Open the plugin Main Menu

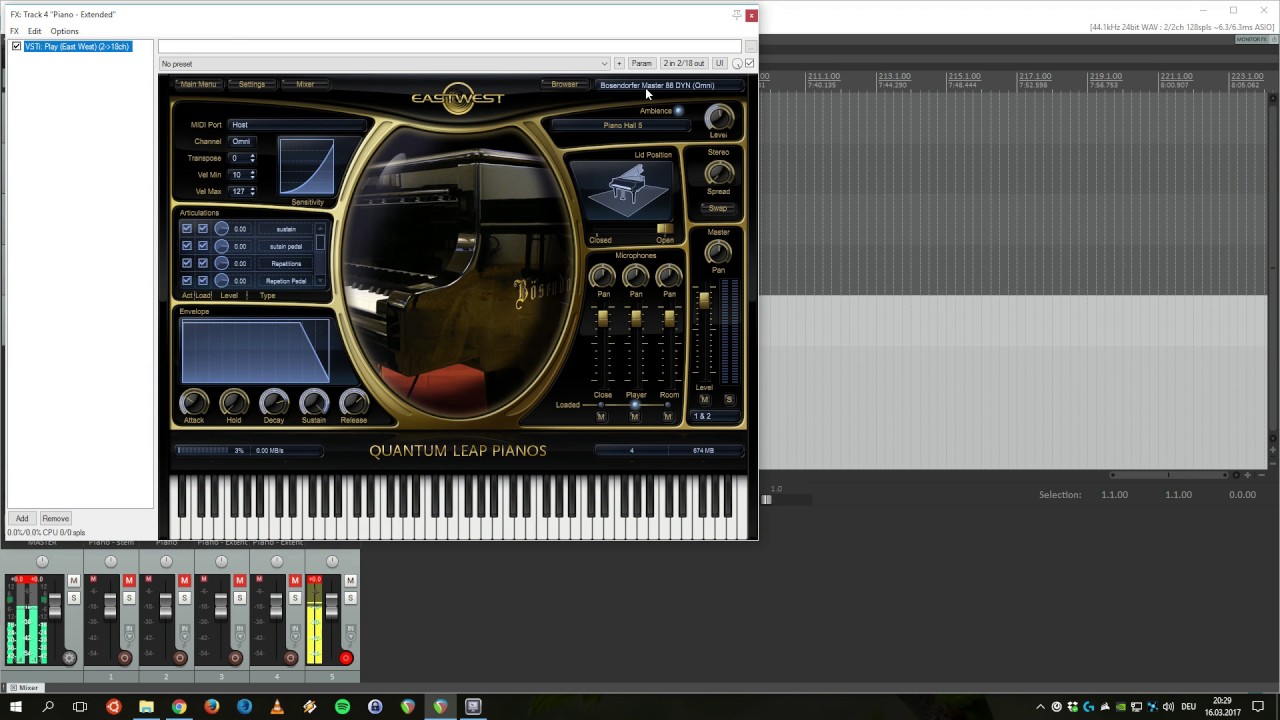(x=198, y=84)
